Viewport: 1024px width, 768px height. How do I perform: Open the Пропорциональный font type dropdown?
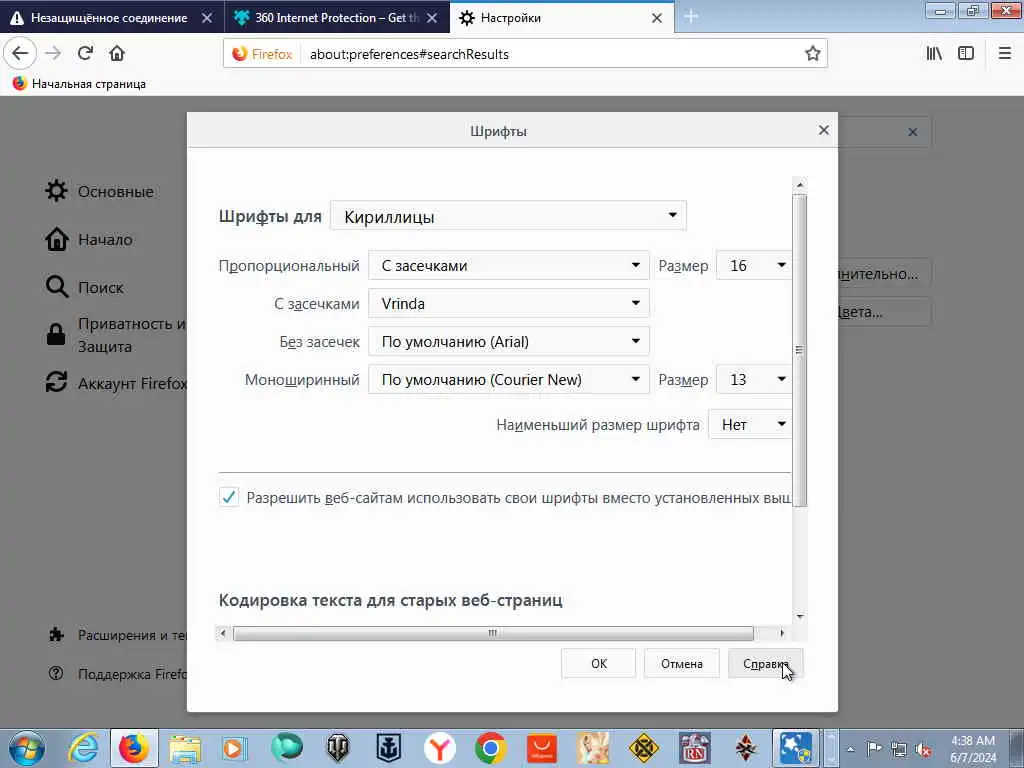pyautogui.click(x=509, y=265)
